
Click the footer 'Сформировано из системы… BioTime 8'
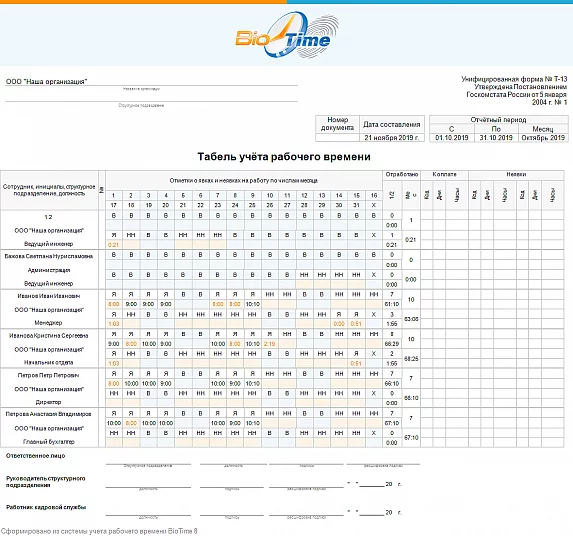pos(99,531)
